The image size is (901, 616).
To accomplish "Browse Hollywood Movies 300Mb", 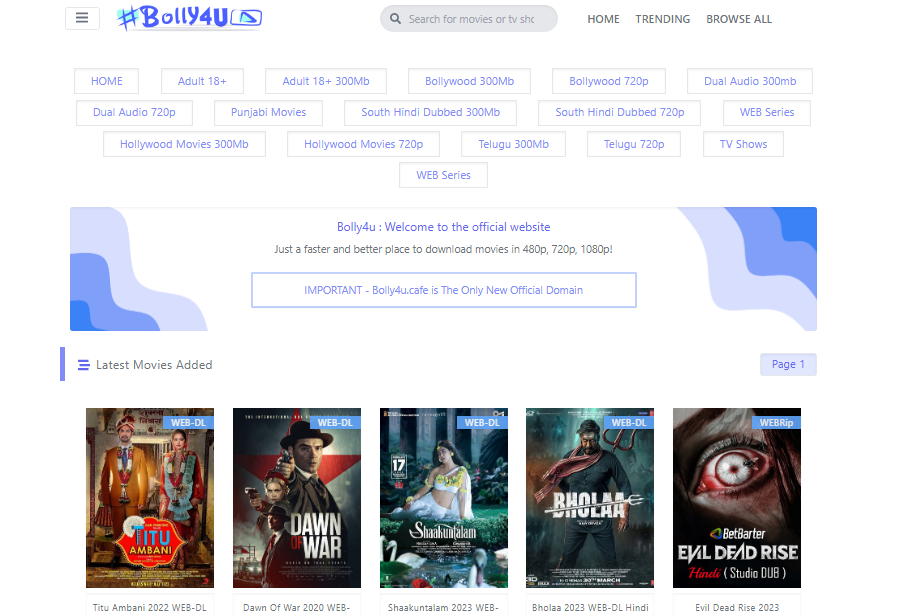I will pos(184,144).
